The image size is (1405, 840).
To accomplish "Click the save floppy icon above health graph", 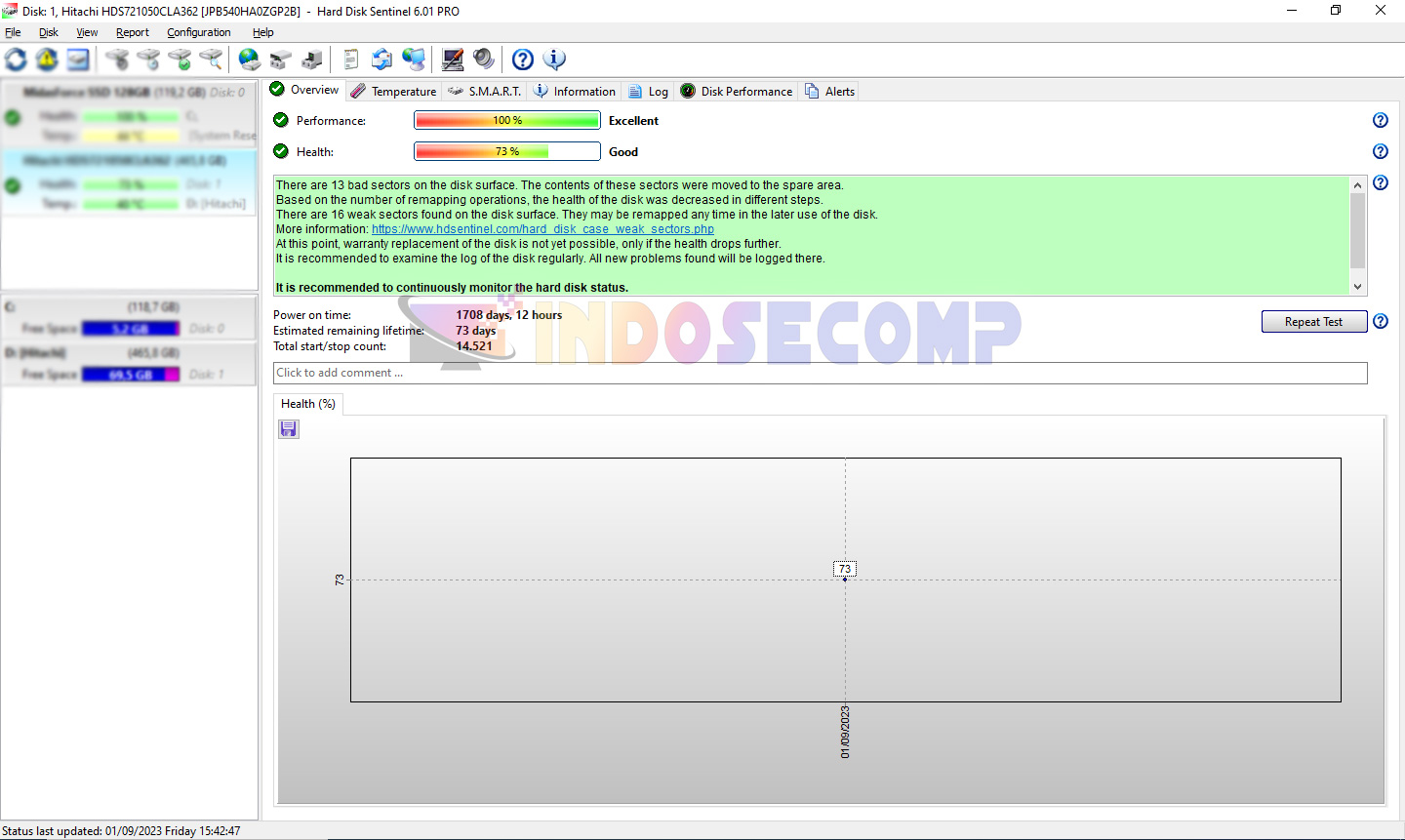I will (289, 429).
